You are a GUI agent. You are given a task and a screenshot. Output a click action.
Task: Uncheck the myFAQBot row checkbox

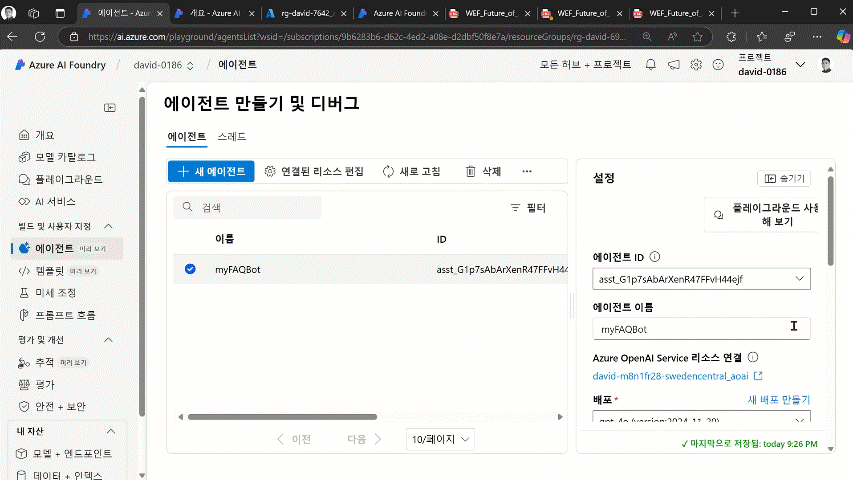click(191, 269)
